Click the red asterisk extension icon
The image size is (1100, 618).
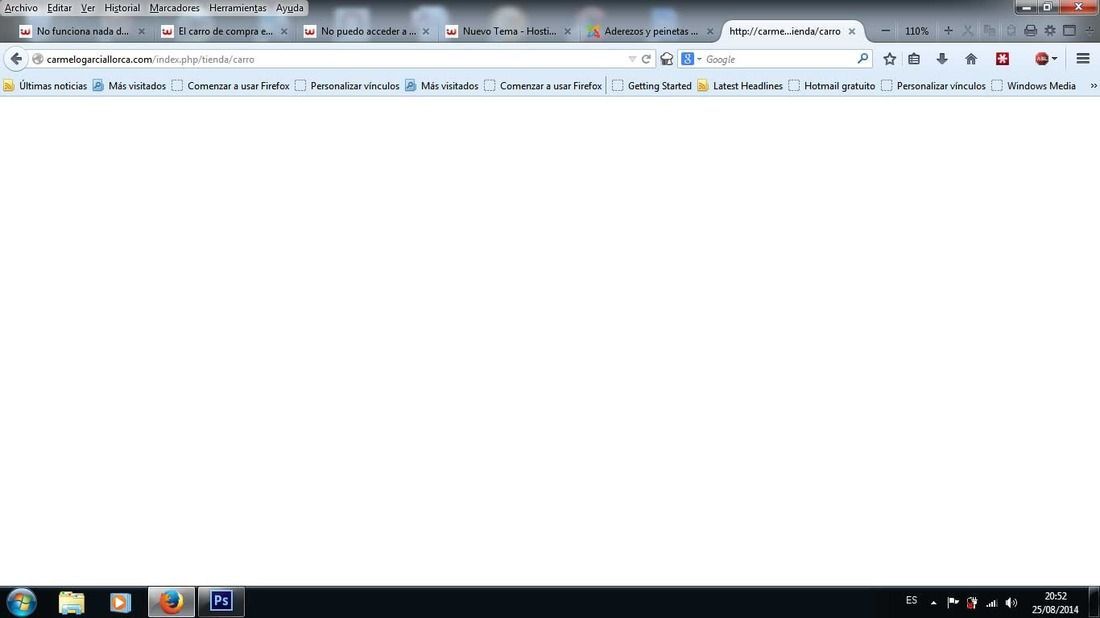pyautogui.click(x=1002, y=59)
